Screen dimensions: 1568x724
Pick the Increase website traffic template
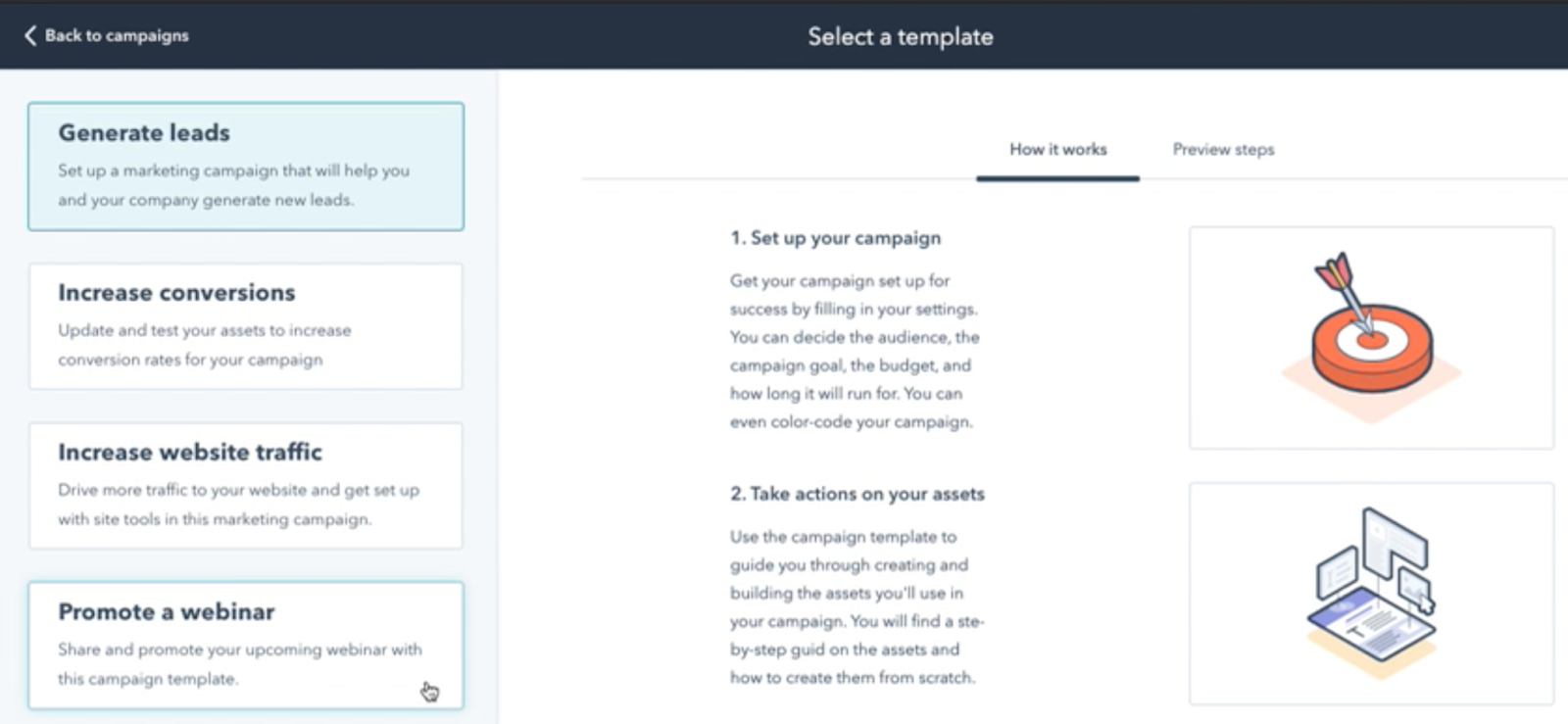click(246, 486)
